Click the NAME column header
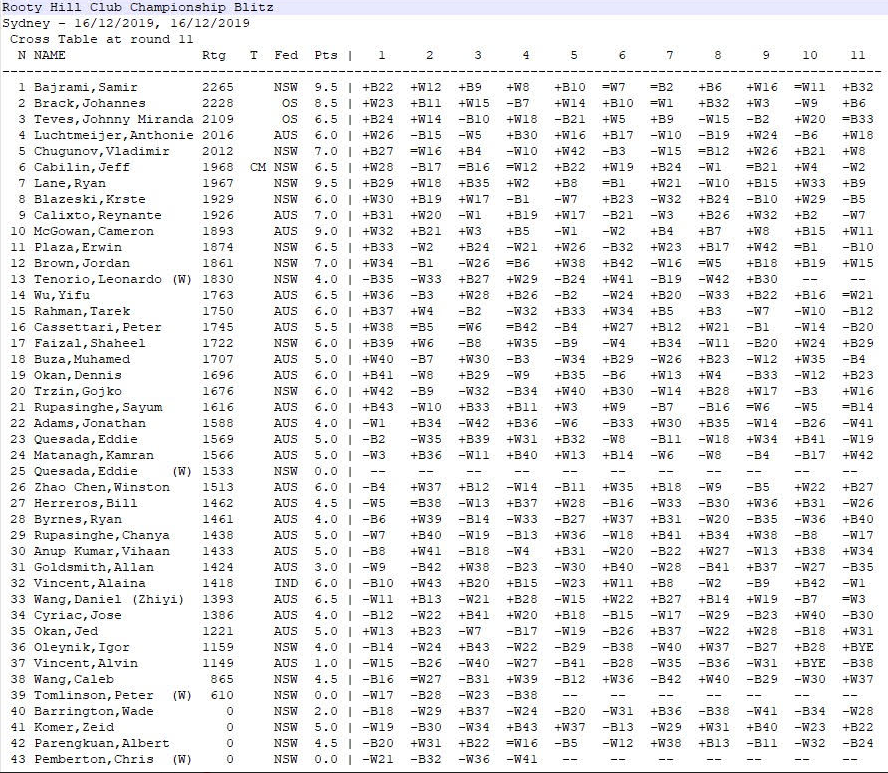This screenshot has height=773, width=888. pos(50,56)
